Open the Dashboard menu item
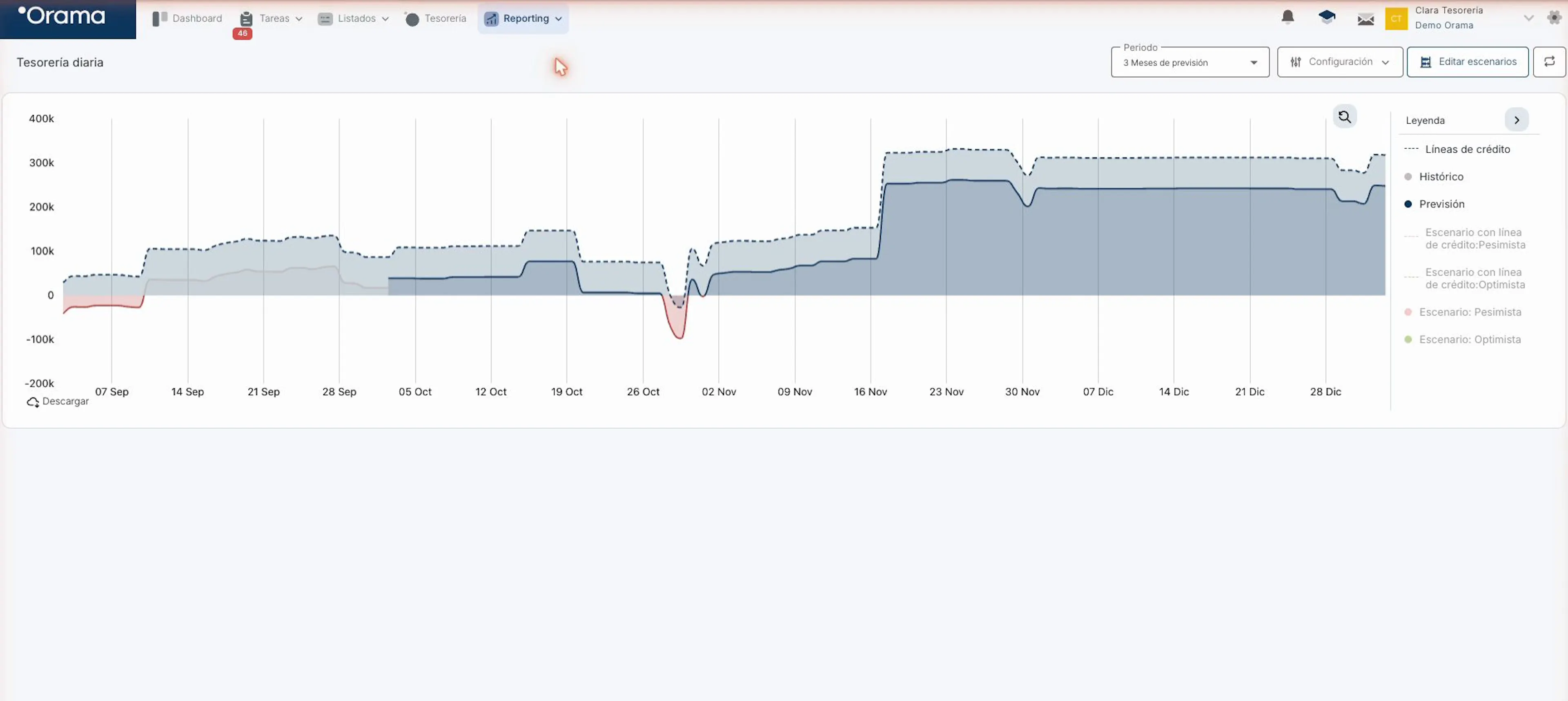 click(187, 18)
